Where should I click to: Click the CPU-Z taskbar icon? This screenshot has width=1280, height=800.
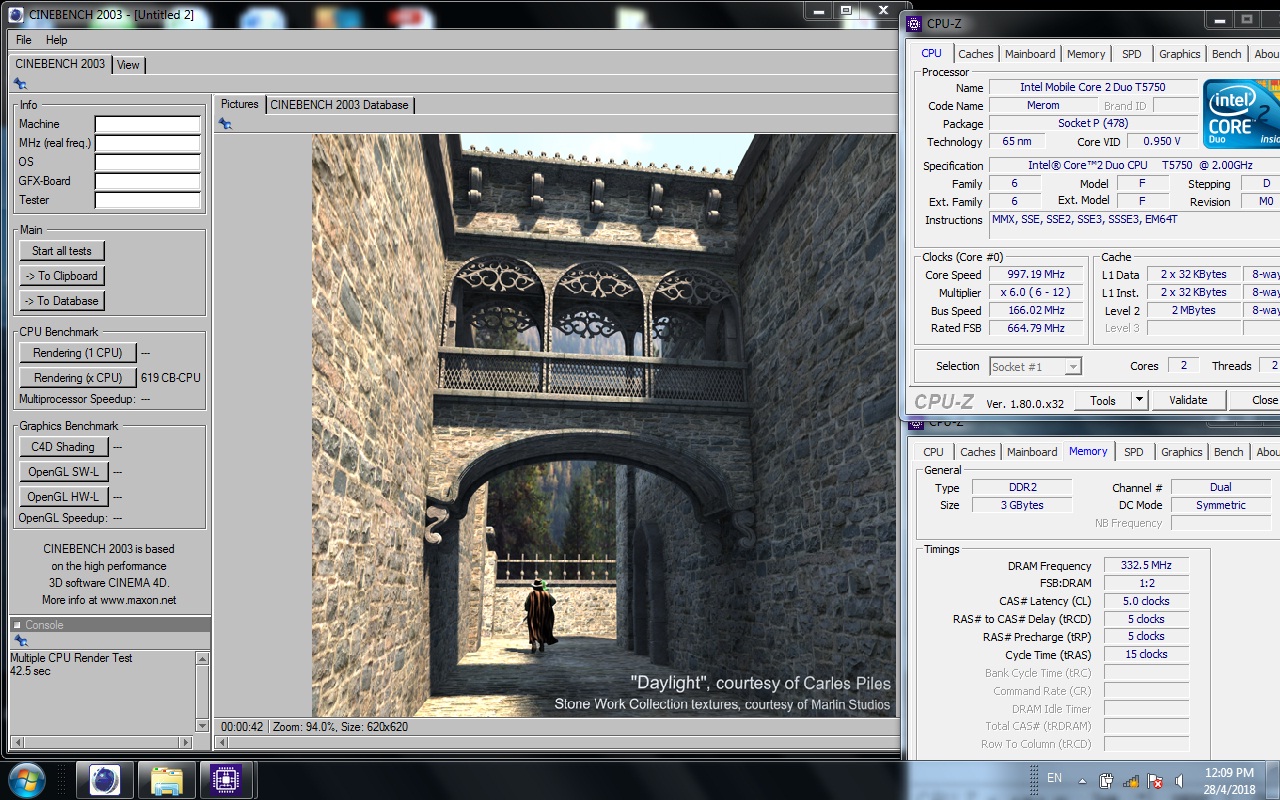tap(226, 780)
